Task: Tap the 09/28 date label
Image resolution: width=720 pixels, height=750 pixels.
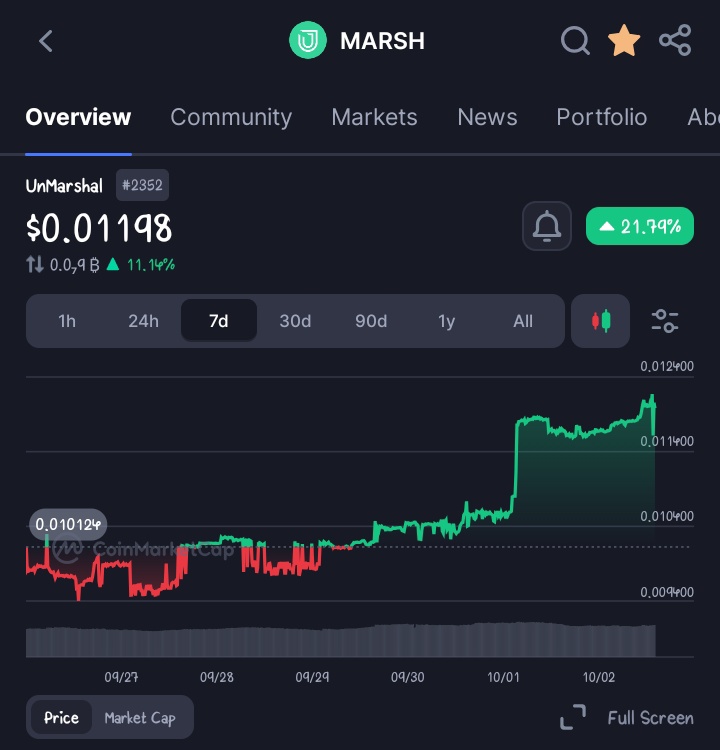Action: tap(217, 677)
